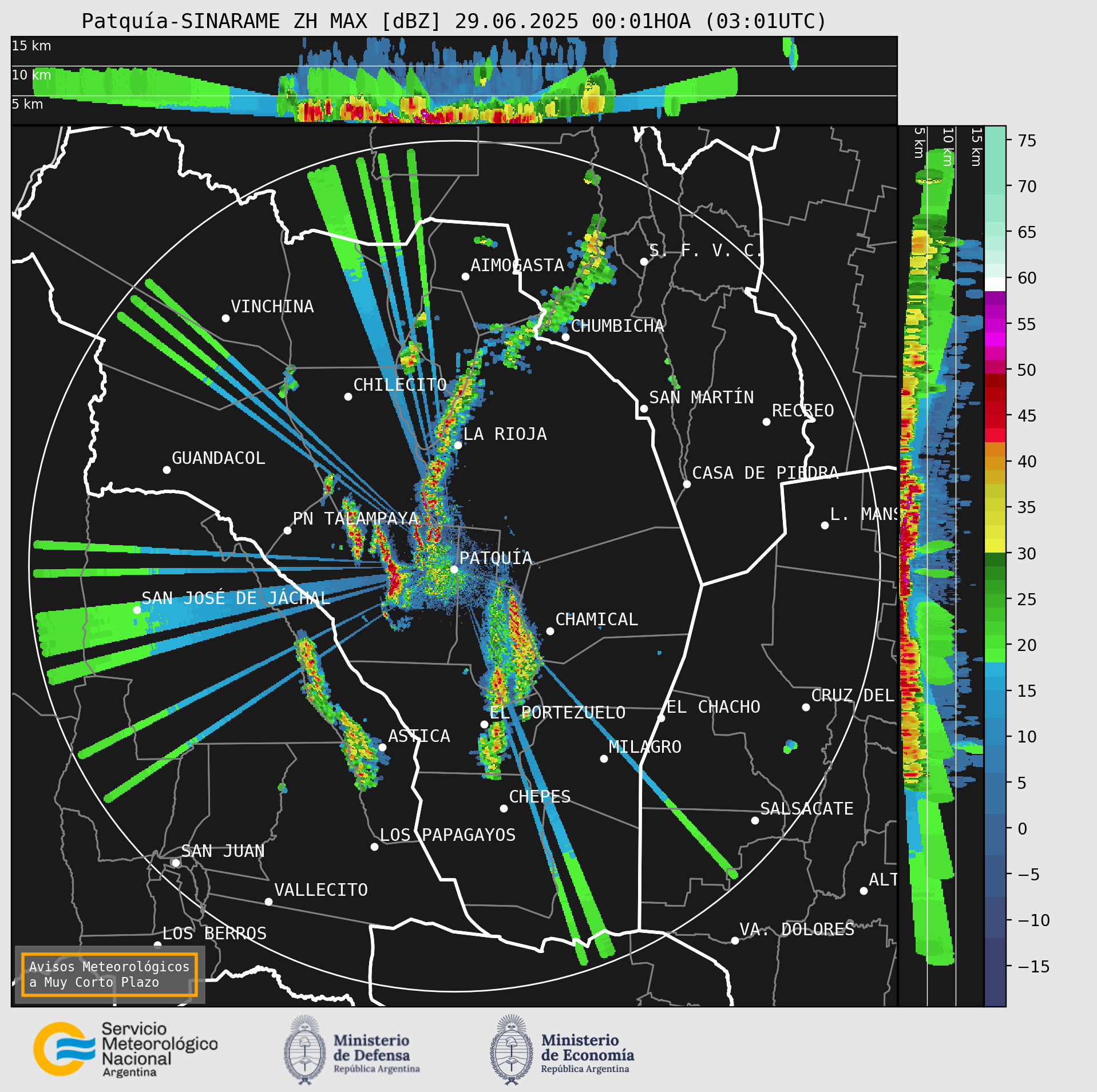Viewport: 1097px width, 1092px height.
Task: Click the 15 km label in right cross-section
Action: tap(976, 147)
